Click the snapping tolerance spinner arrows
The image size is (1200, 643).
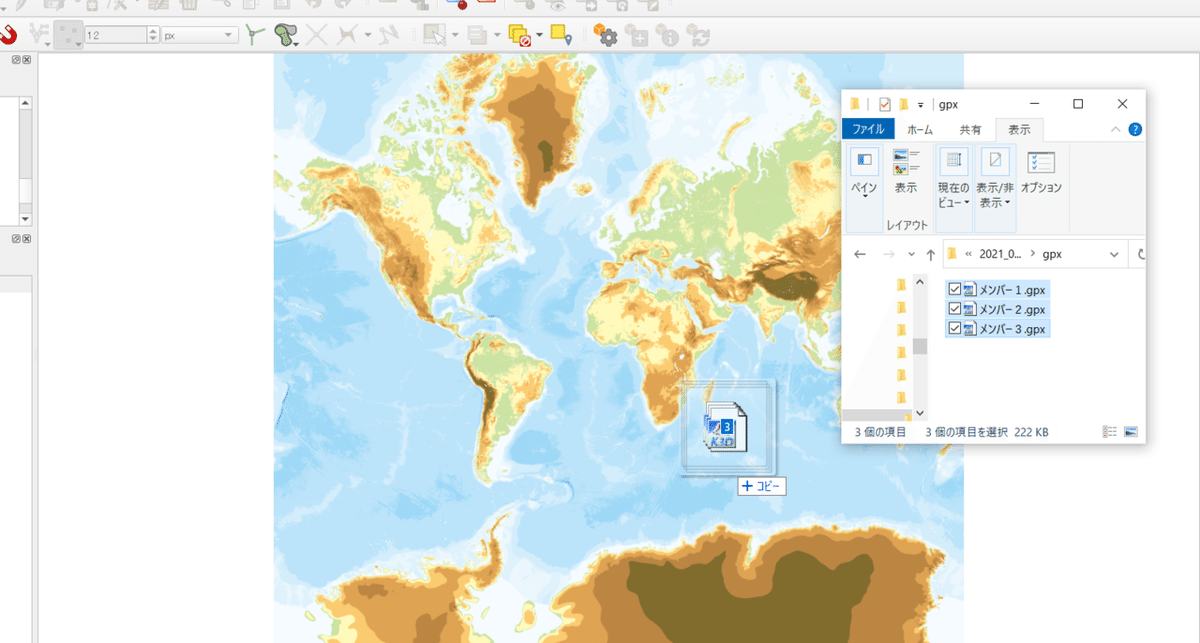point(153,35)
